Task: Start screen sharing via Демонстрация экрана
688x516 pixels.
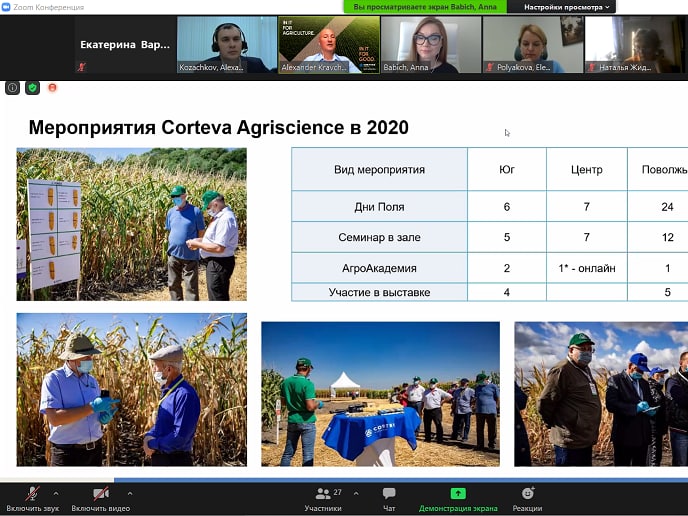Action: pyautogui.click(x=458, y=499)
